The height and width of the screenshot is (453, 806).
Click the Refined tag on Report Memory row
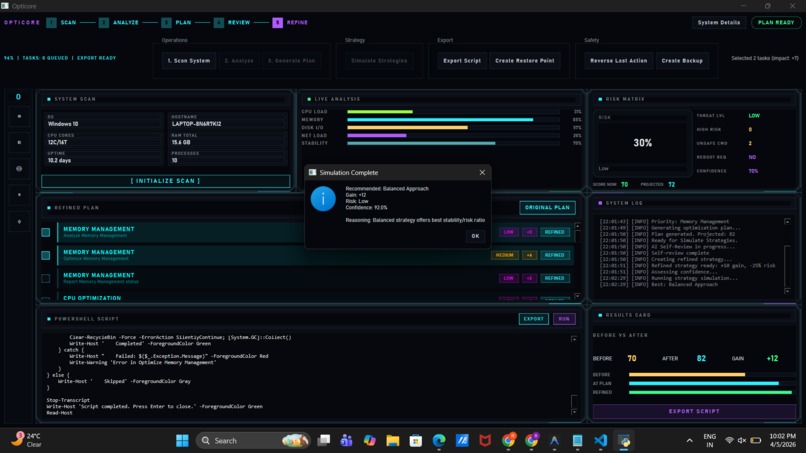(555, 278)
